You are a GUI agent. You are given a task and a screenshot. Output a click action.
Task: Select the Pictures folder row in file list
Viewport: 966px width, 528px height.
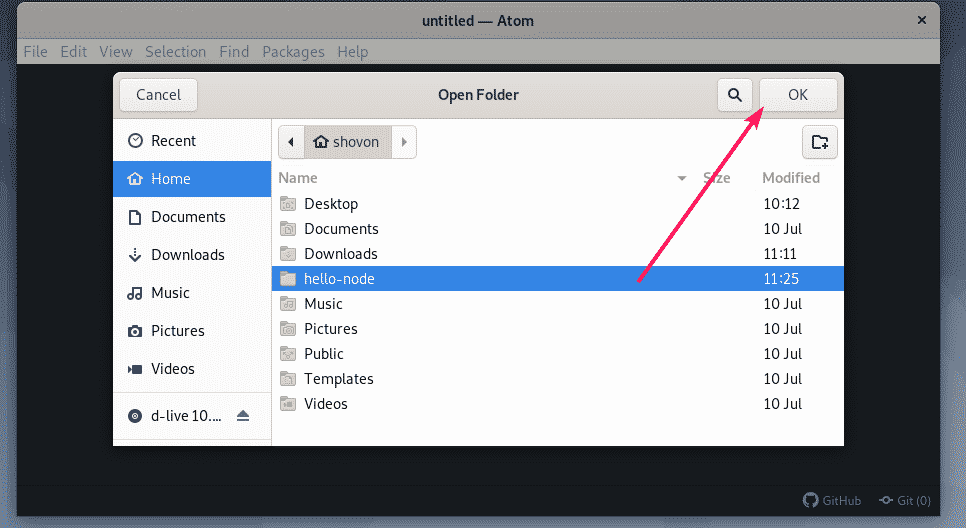point(558,329)
